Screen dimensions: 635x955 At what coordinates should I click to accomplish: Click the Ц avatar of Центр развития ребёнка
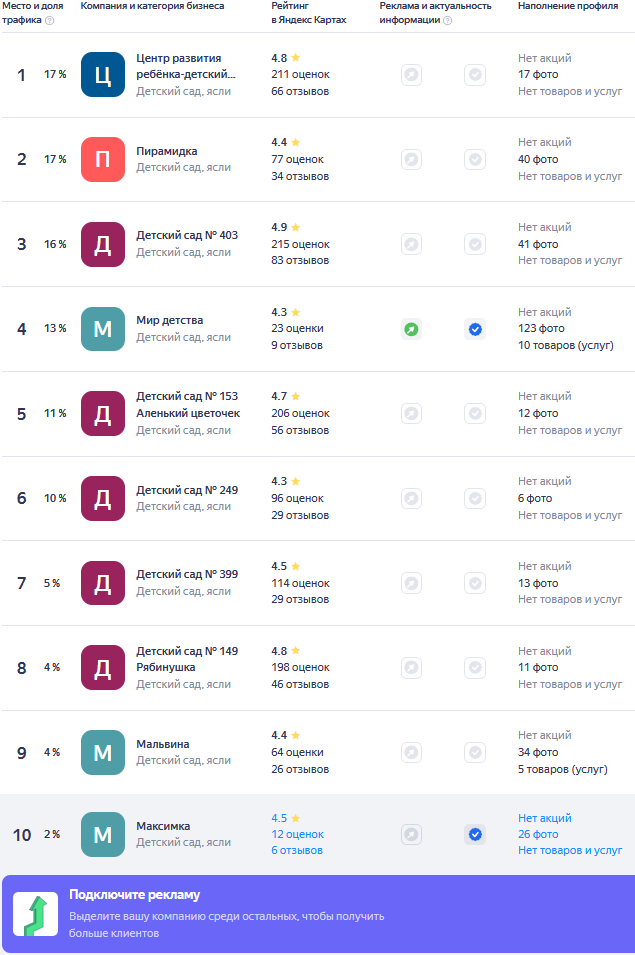coord(102,75)
